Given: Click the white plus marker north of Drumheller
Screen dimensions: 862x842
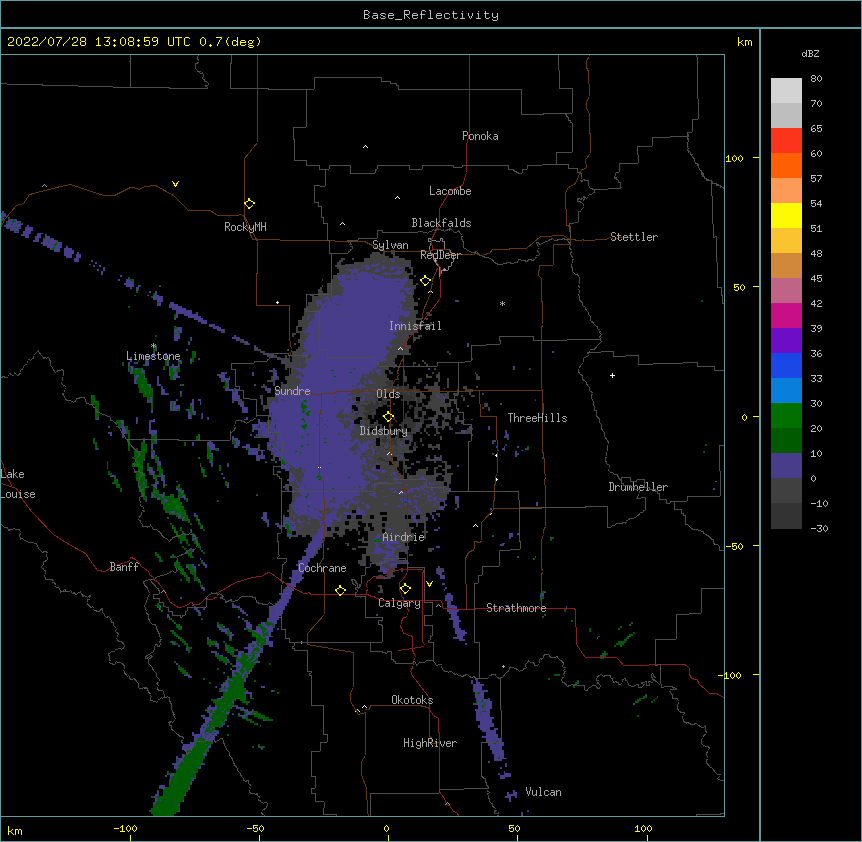Looking at the screenshot, I should [612, 375].
